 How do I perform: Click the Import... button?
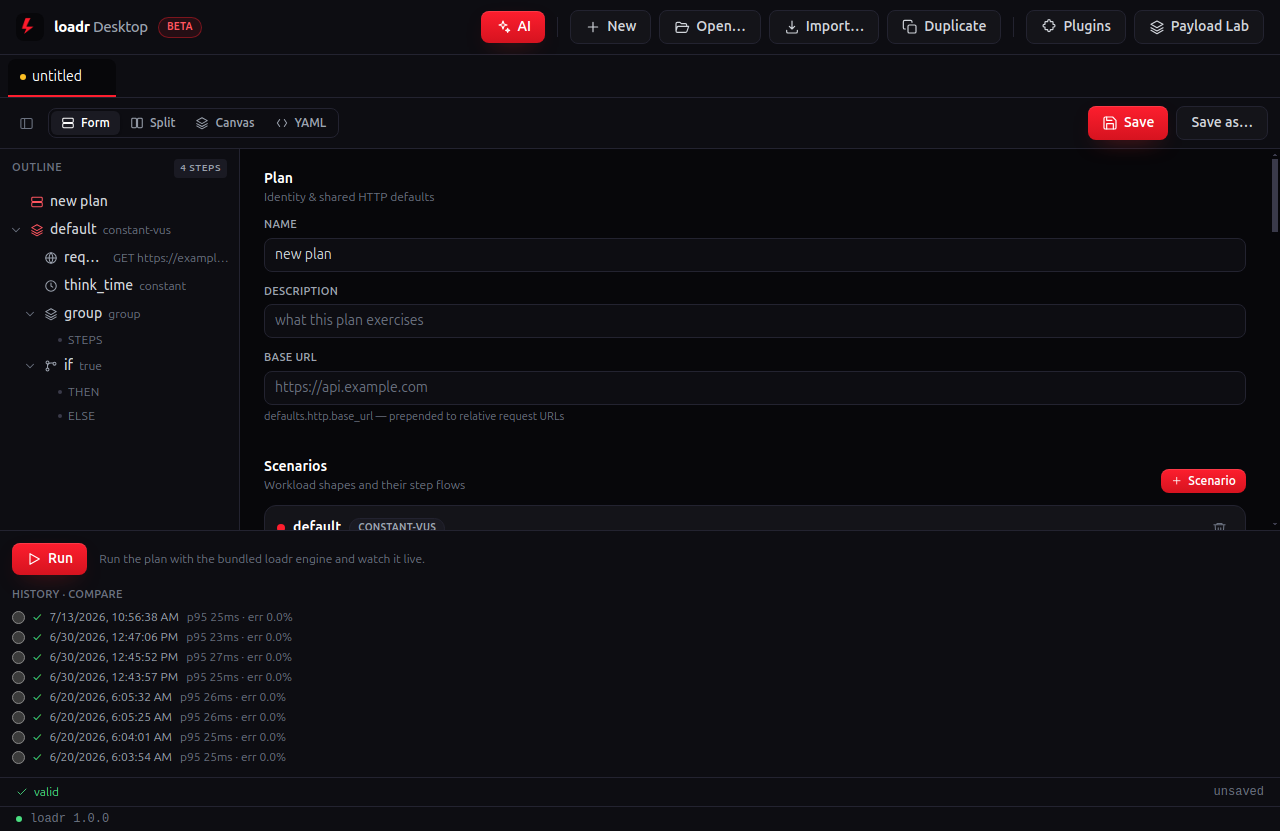pyautogui.click(x=824, y=27)
